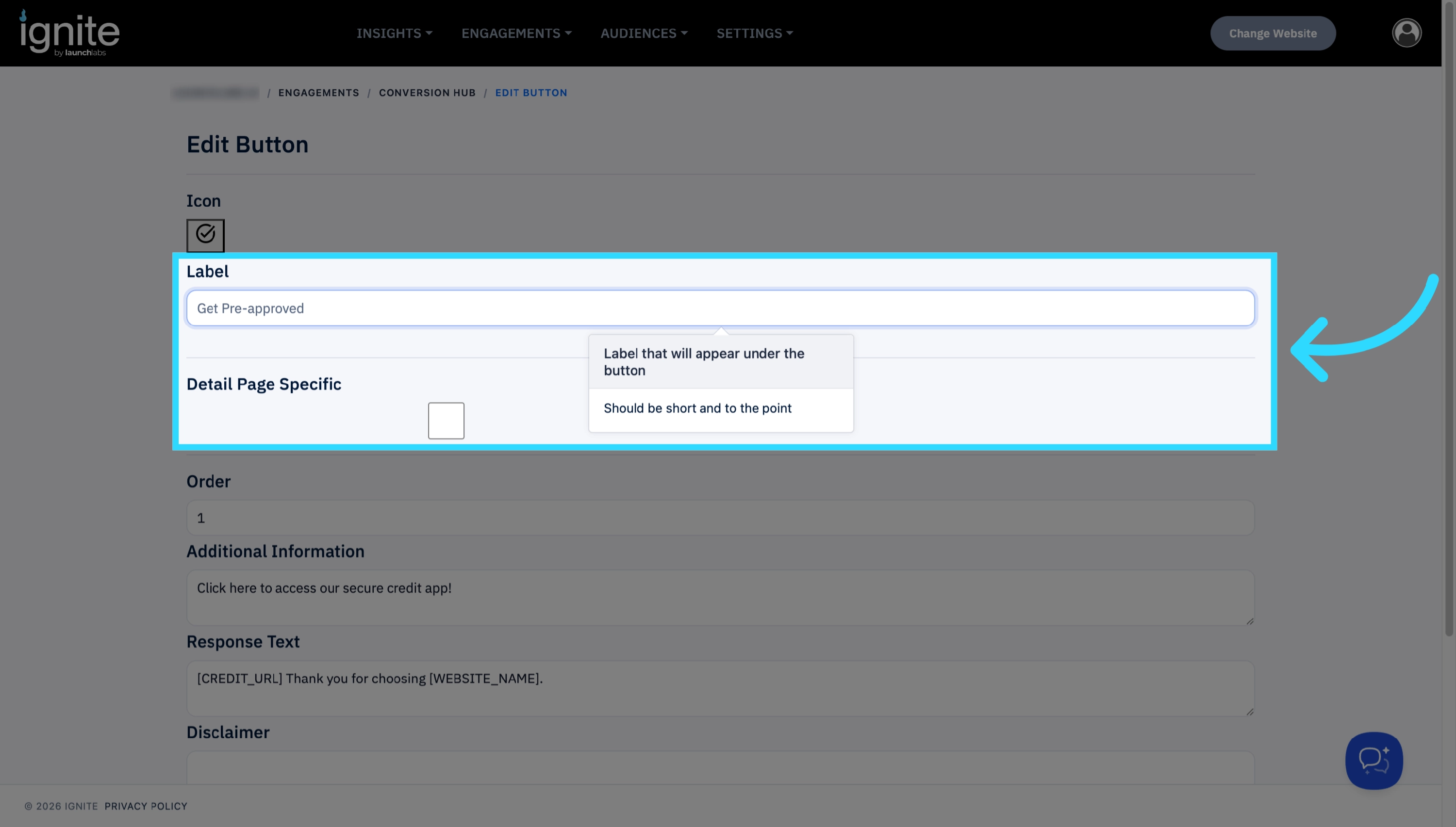Viewport: 1456px width, 827px height.
Task: Open the user profile avatar icon
Action: 1406,33
